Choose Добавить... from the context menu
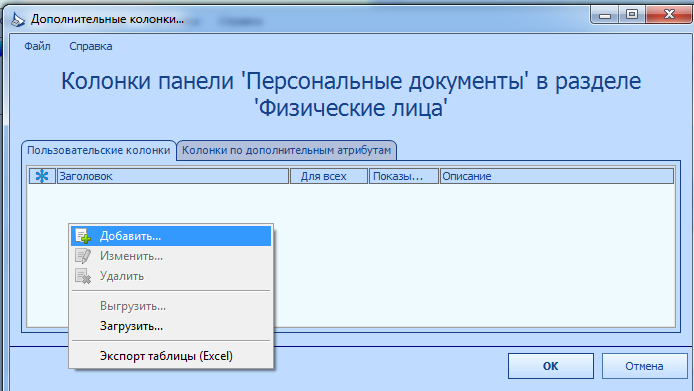 coord(171,236)
